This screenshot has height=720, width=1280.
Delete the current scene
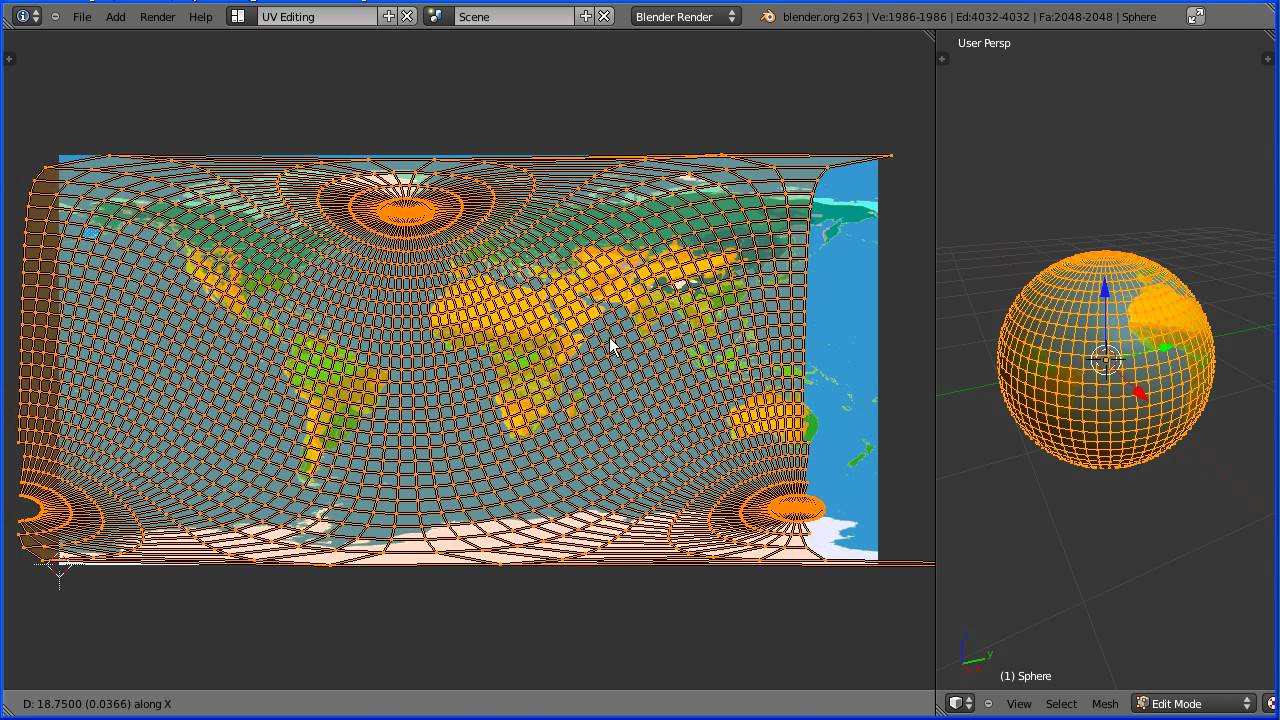[604, 16]
